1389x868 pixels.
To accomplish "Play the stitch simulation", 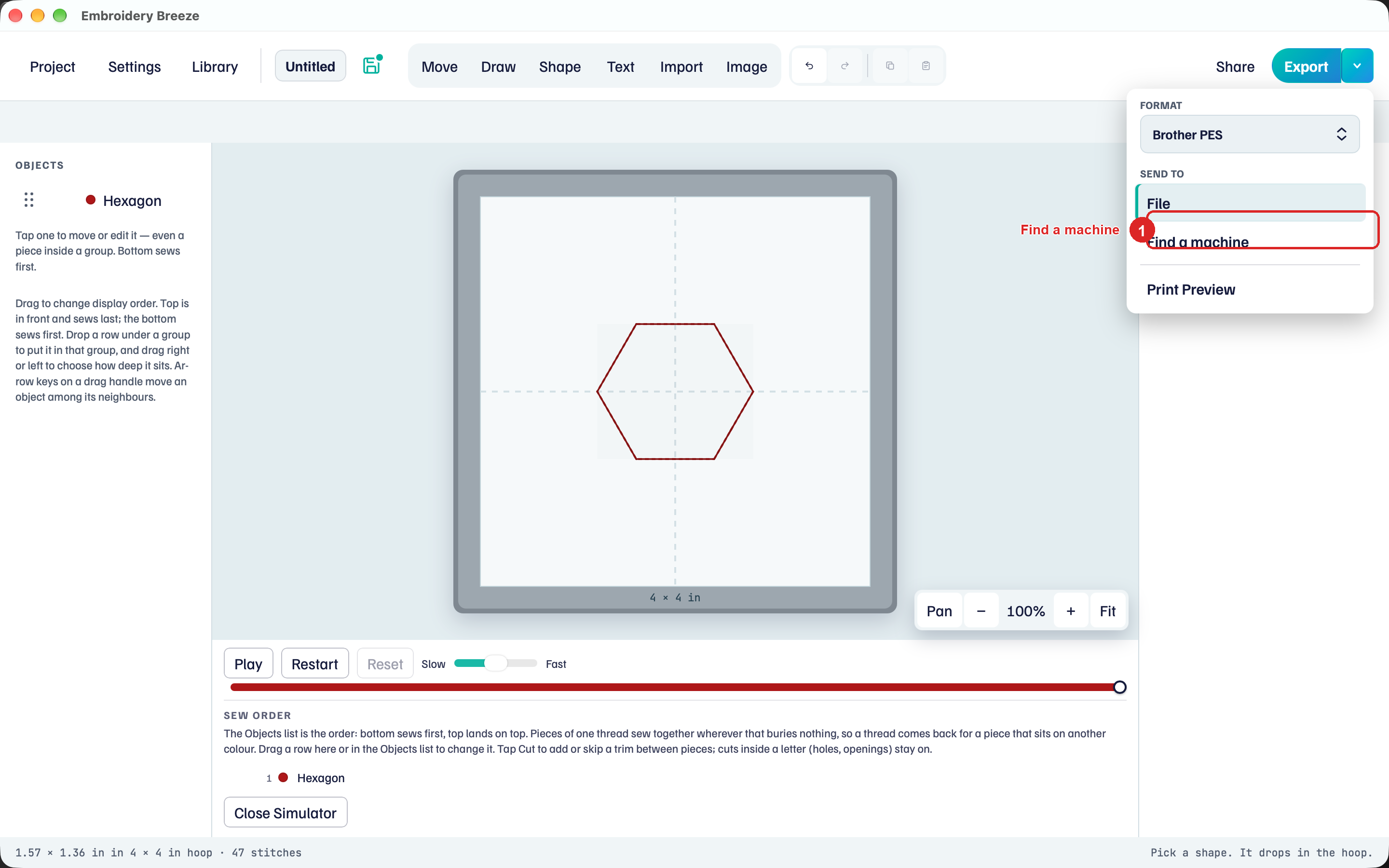I will point(248,664).
